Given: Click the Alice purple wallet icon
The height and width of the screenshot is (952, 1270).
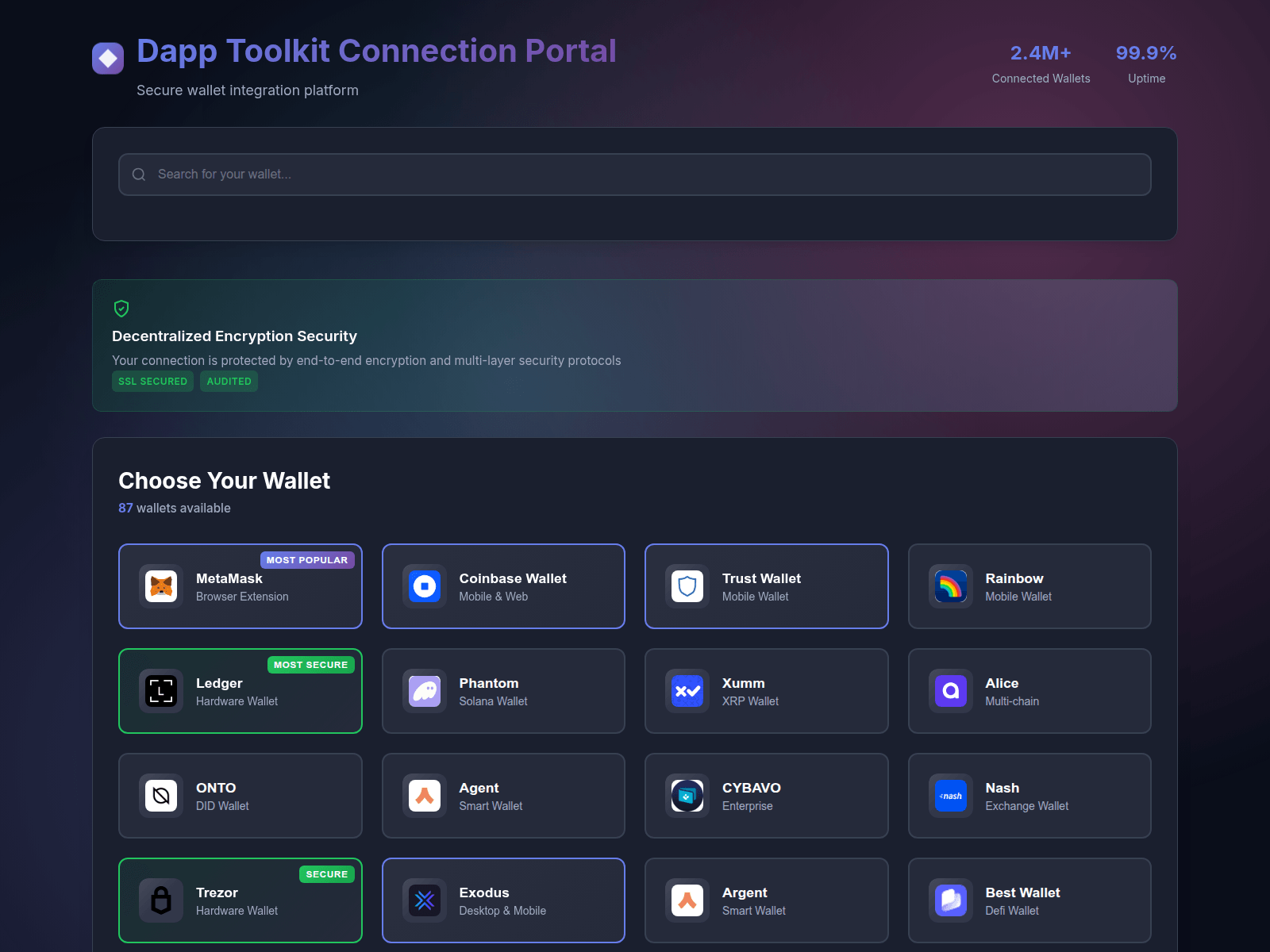Looking at the screenshot, I should (951, 691).
